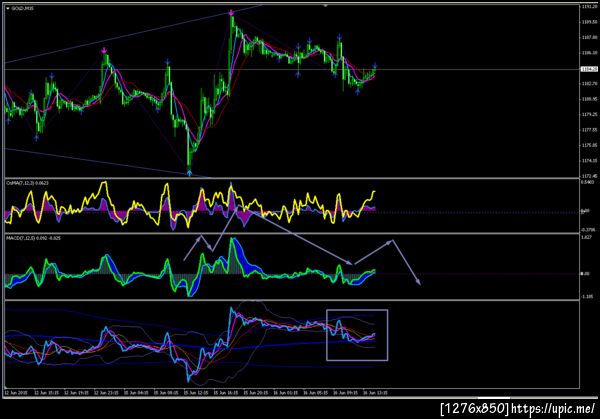600x419 pixels.
Task: Click the 1172.45 price scale value
Action: pos(589,176)
